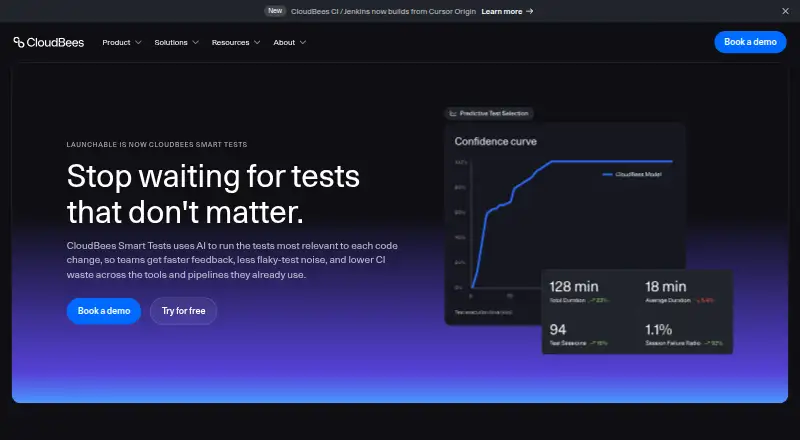This screenshot has height=440, width=800.
Task: Click the Predictive Test Selection tag
Action: click(x=489, y=113)
